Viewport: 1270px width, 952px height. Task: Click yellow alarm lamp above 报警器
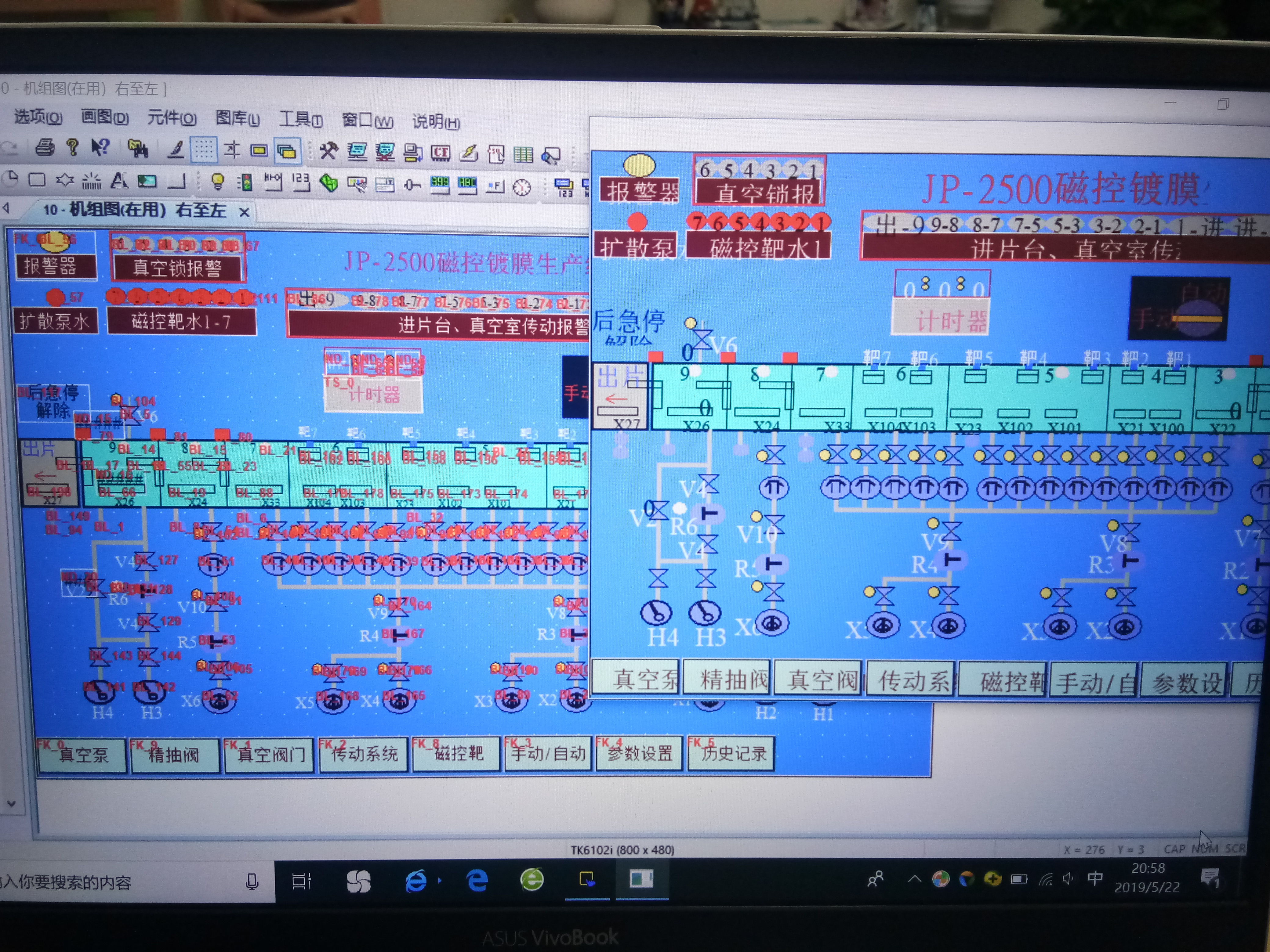coord(639,166)
